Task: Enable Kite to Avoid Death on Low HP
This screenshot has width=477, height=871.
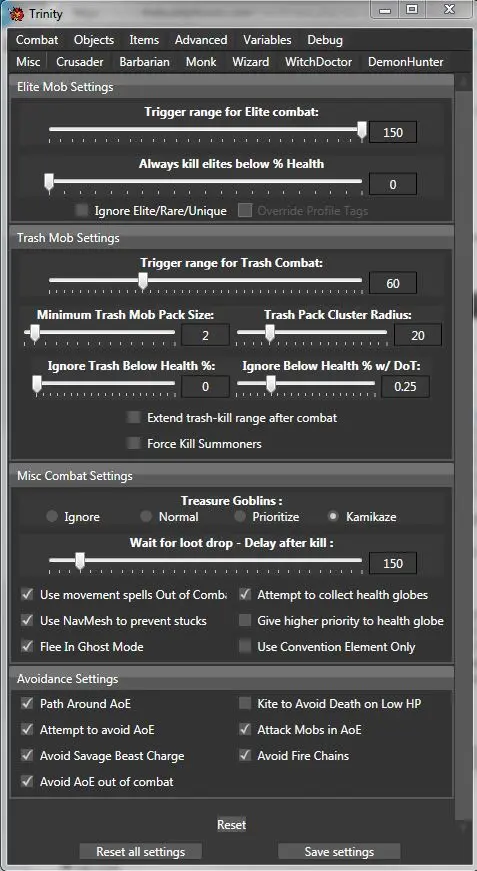Action: tap(245, 704)
